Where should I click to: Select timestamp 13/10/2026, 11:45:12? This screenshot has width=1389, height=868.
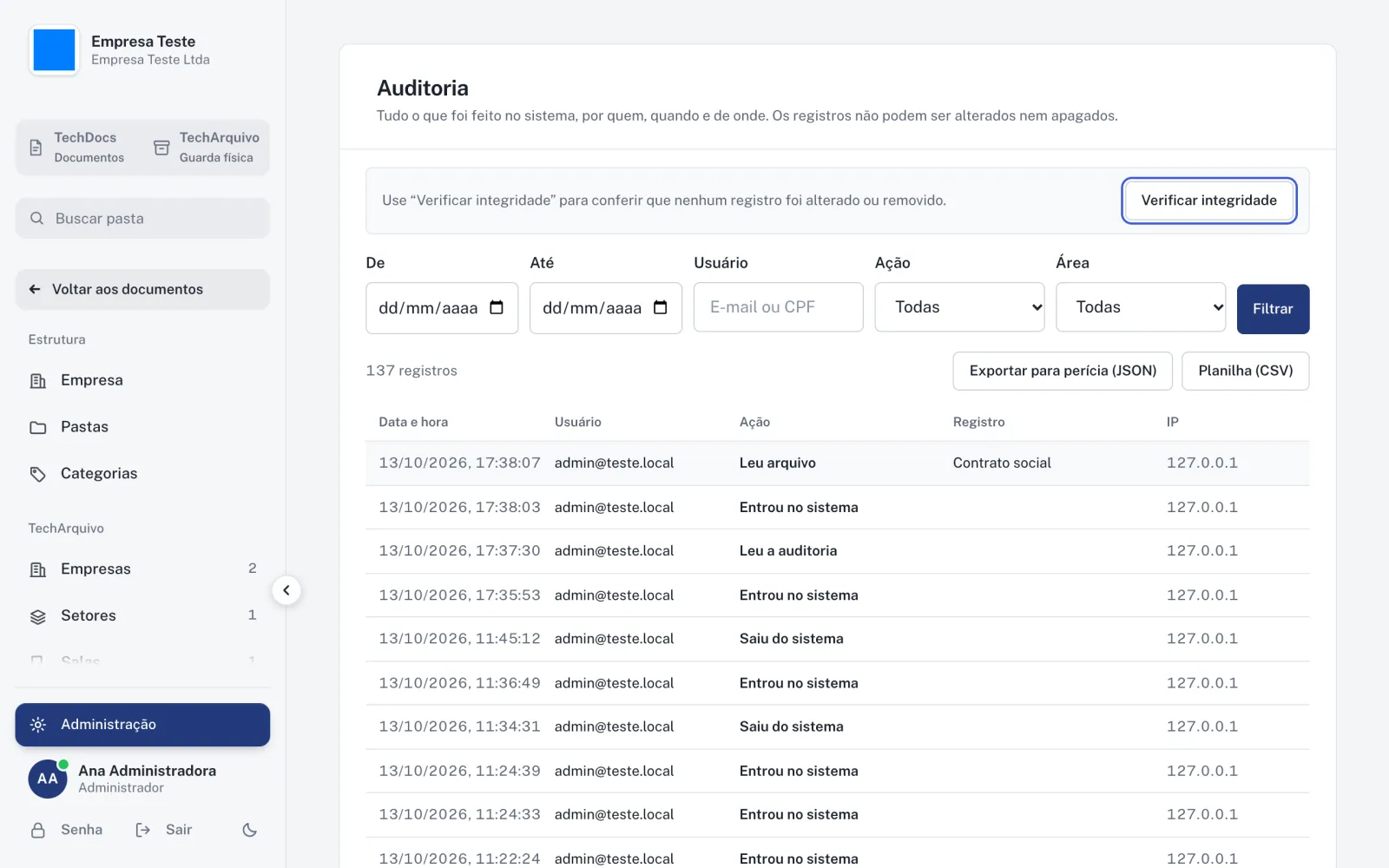pyautogui.click(x=459, y=638)
